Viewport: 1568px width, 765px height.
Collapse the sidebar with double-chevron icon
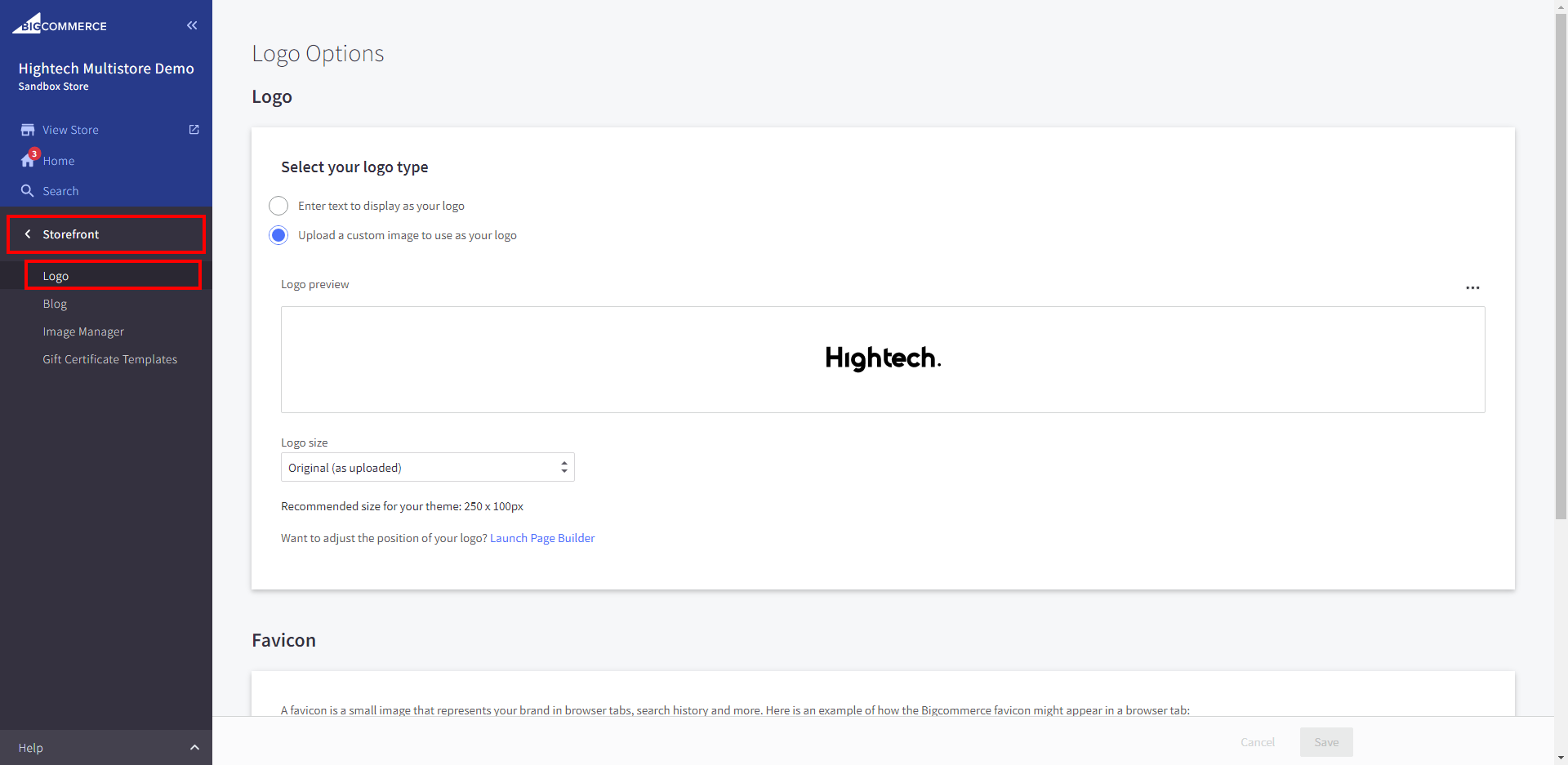click(x=192, y=25)
